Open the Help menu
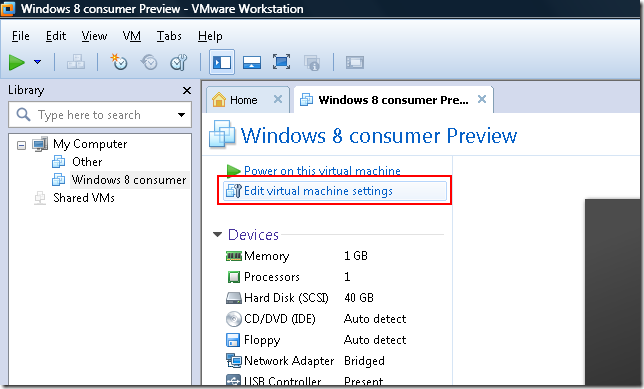This screenshot has height=389, width=644. click(210, 36)
